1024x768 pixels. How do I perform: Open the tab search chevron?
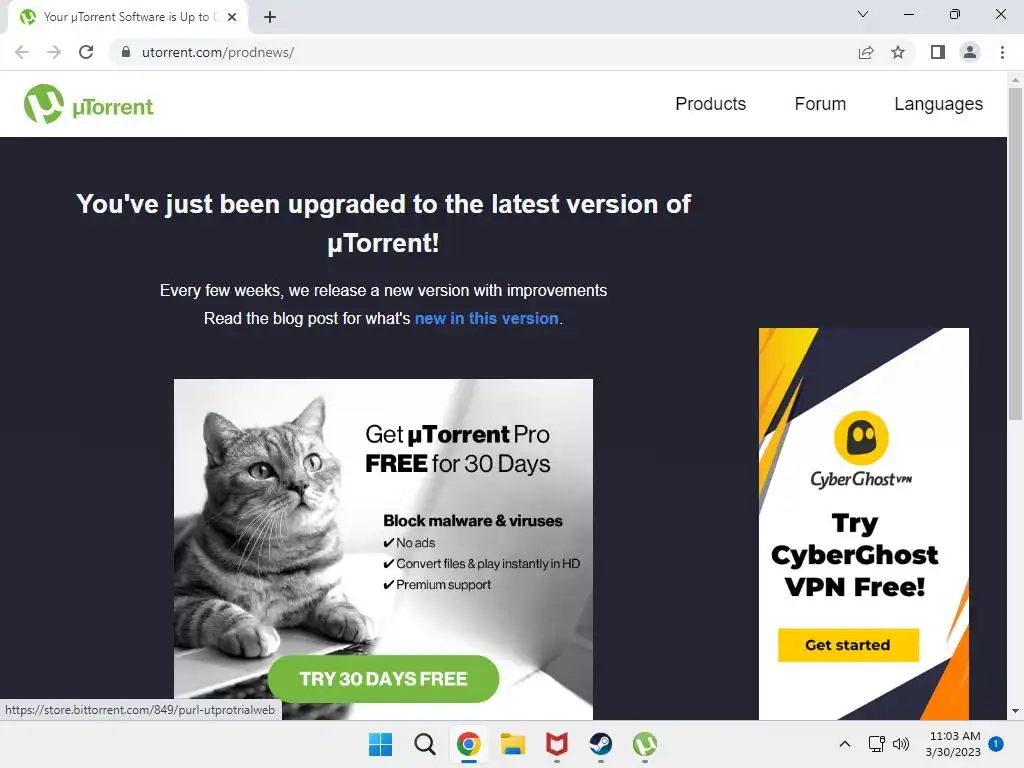[863, 14]
